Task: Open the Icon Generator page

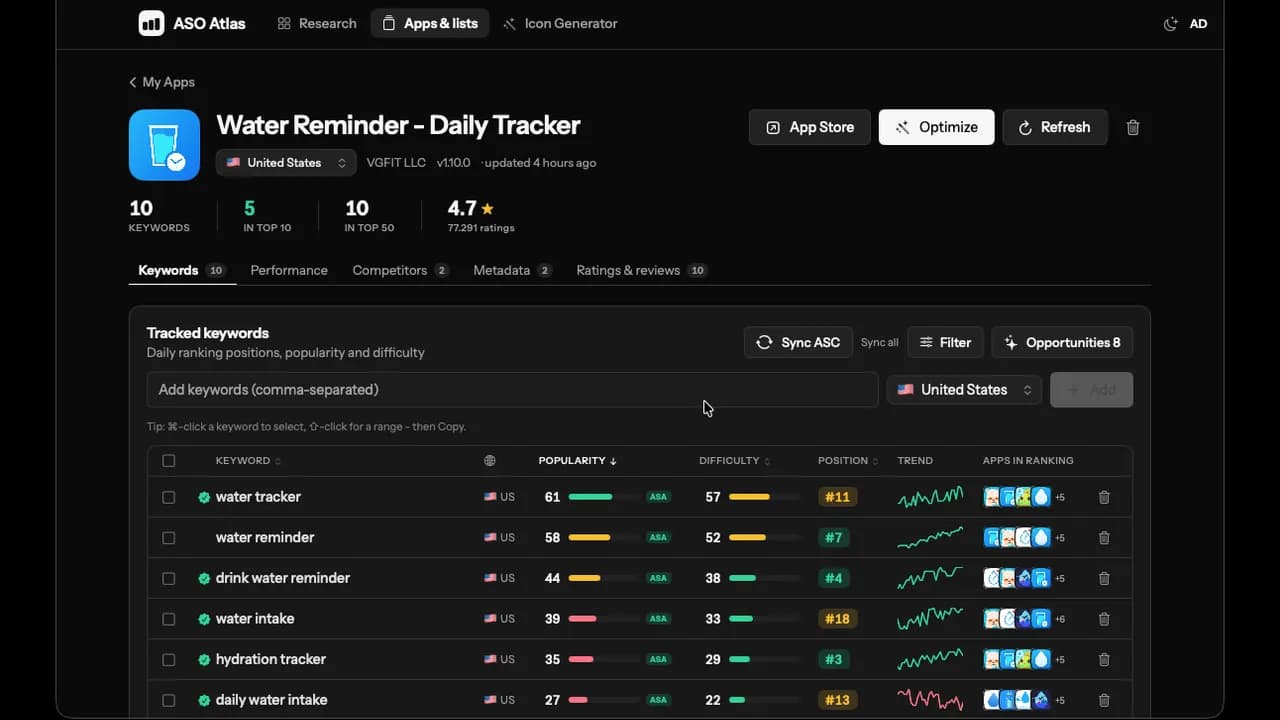Action: click(560, 23)
